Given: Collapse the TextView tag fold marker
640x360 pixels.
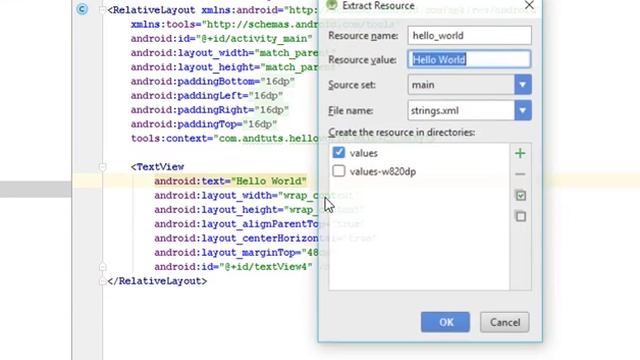Looking at the screenshot, I should (102, 167).
